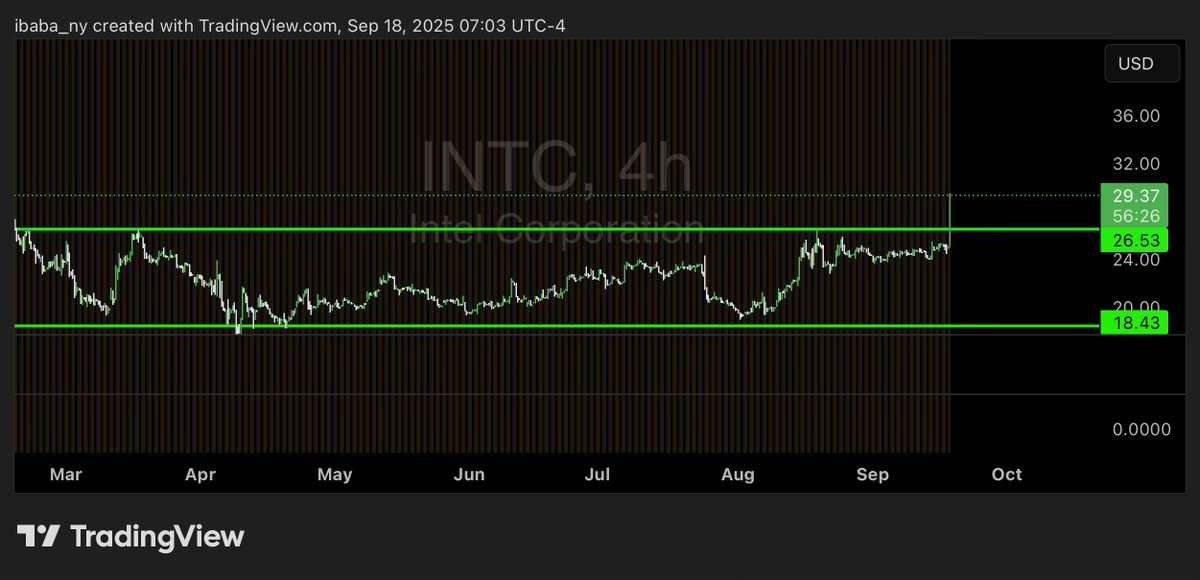
Task: Click the 32.00 price axis value
Action: point(1136,164)
